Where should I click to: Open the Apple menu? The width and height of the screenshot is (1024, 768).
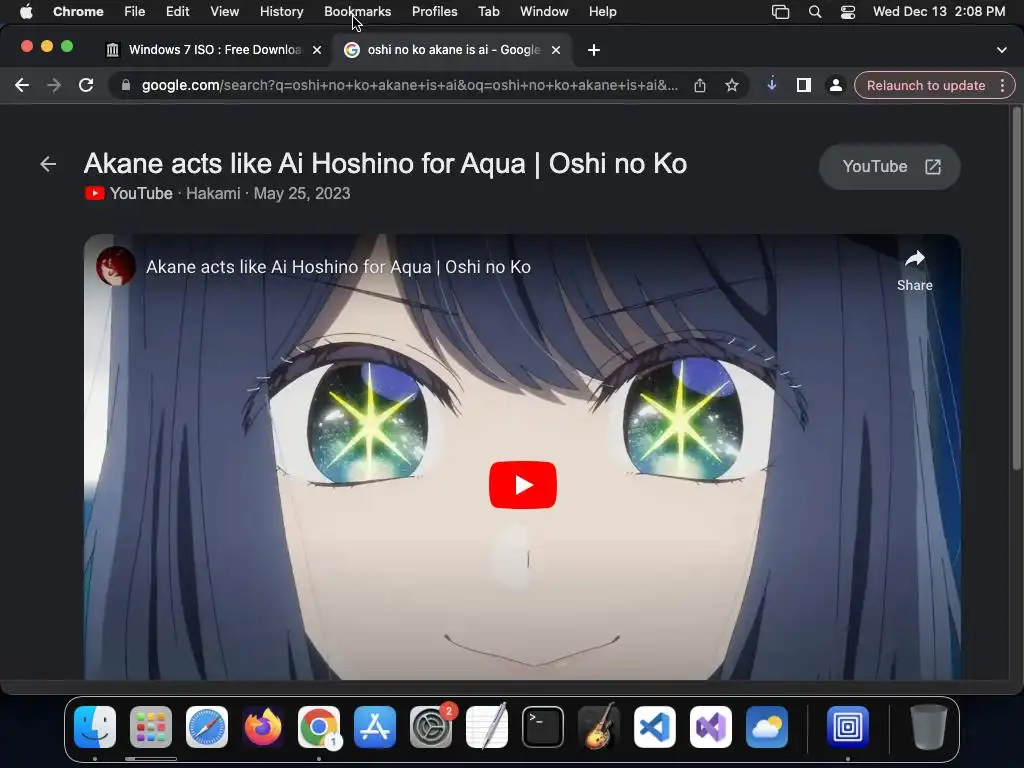[26, 12]
